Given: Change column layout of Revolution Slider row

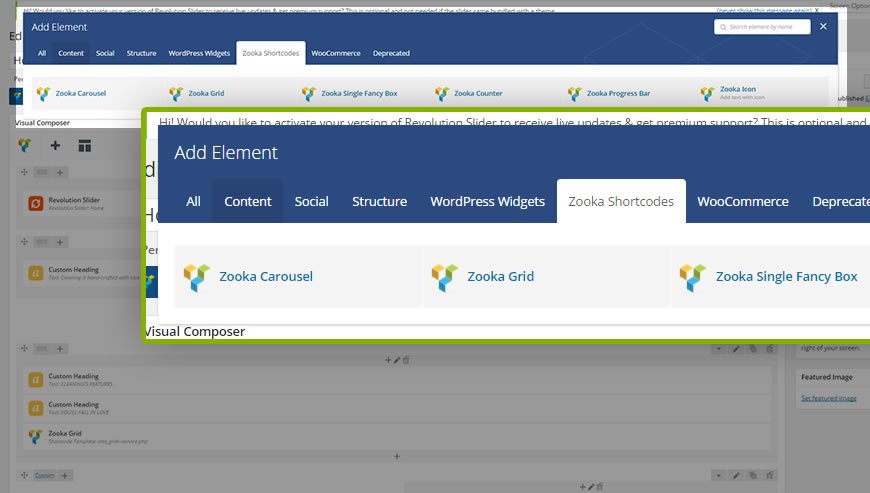Looking at the screenshot, I should tap(42, 172).
